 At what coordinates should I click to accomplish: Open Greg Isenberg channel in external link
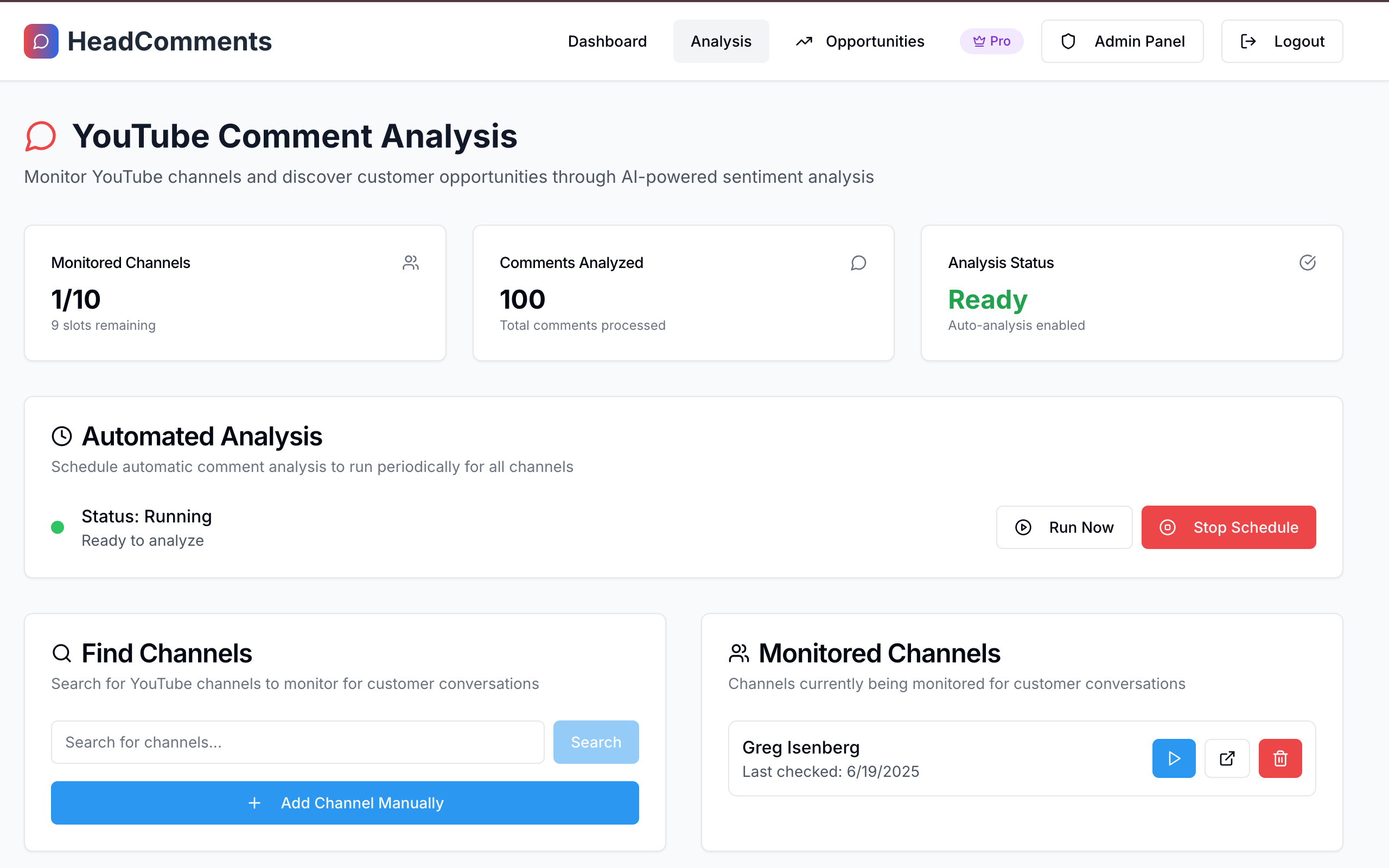pos(1227,758)
